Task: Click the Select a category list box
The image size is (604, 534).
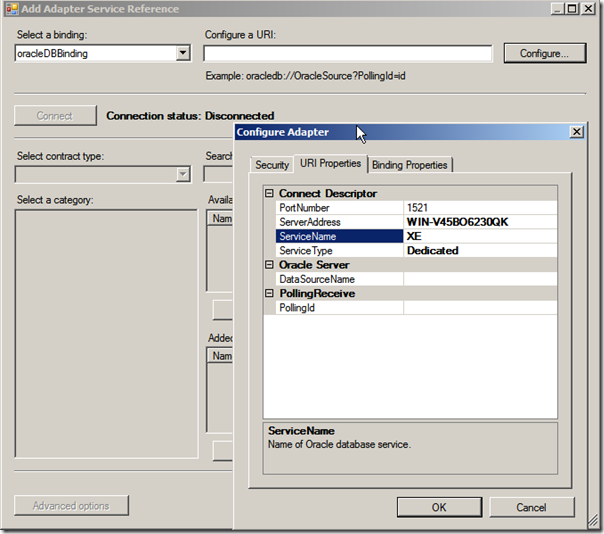Action: [106, 334]
